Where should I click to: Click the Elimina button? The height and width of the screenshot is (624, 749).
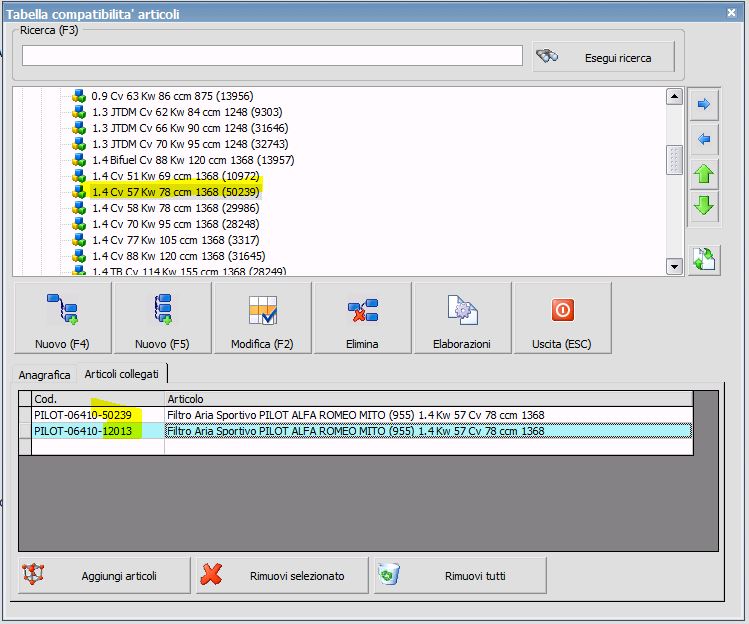pyautogui.click(x=362, y=318)
